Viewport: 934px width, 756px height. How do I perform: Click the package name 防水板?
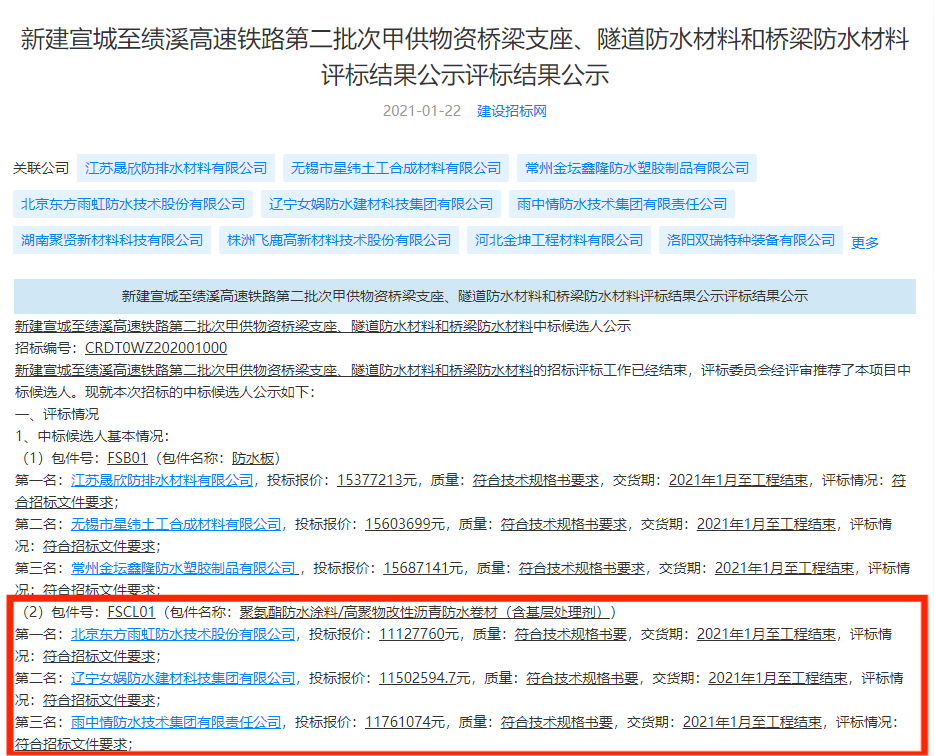click(253, 458)
